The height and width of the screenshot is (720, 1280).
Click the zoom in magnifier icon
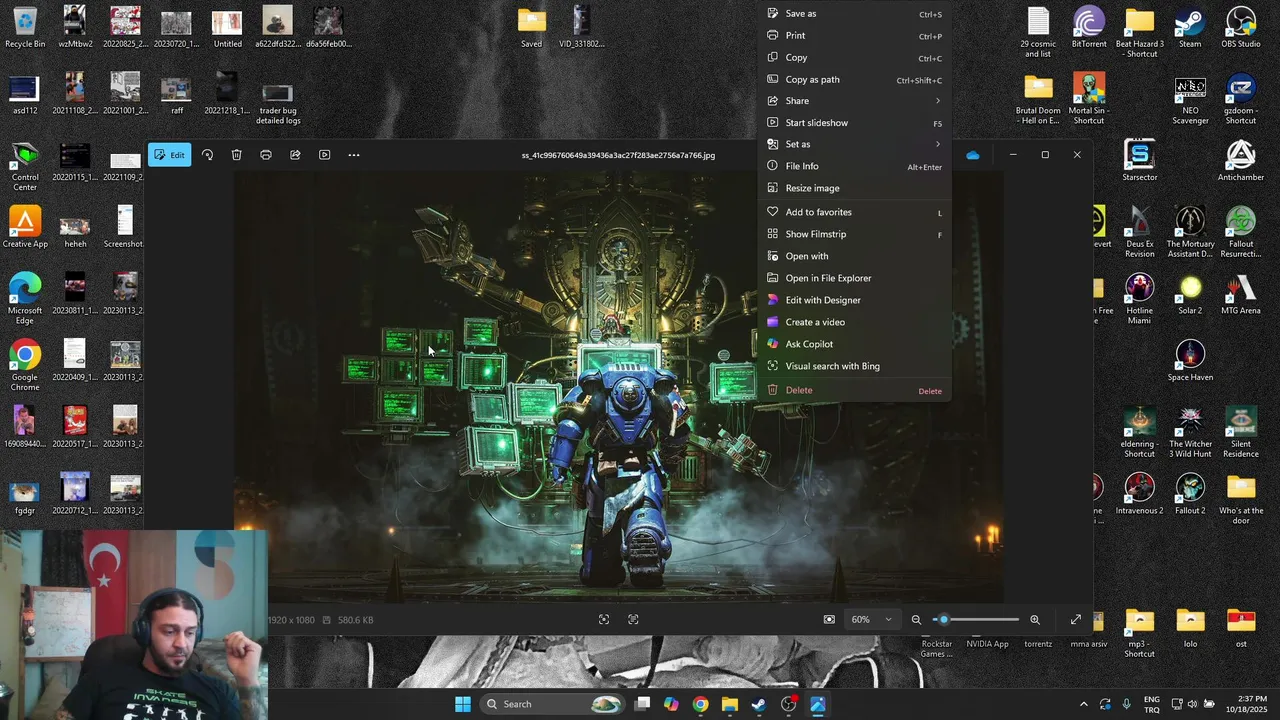point(1035,620)
